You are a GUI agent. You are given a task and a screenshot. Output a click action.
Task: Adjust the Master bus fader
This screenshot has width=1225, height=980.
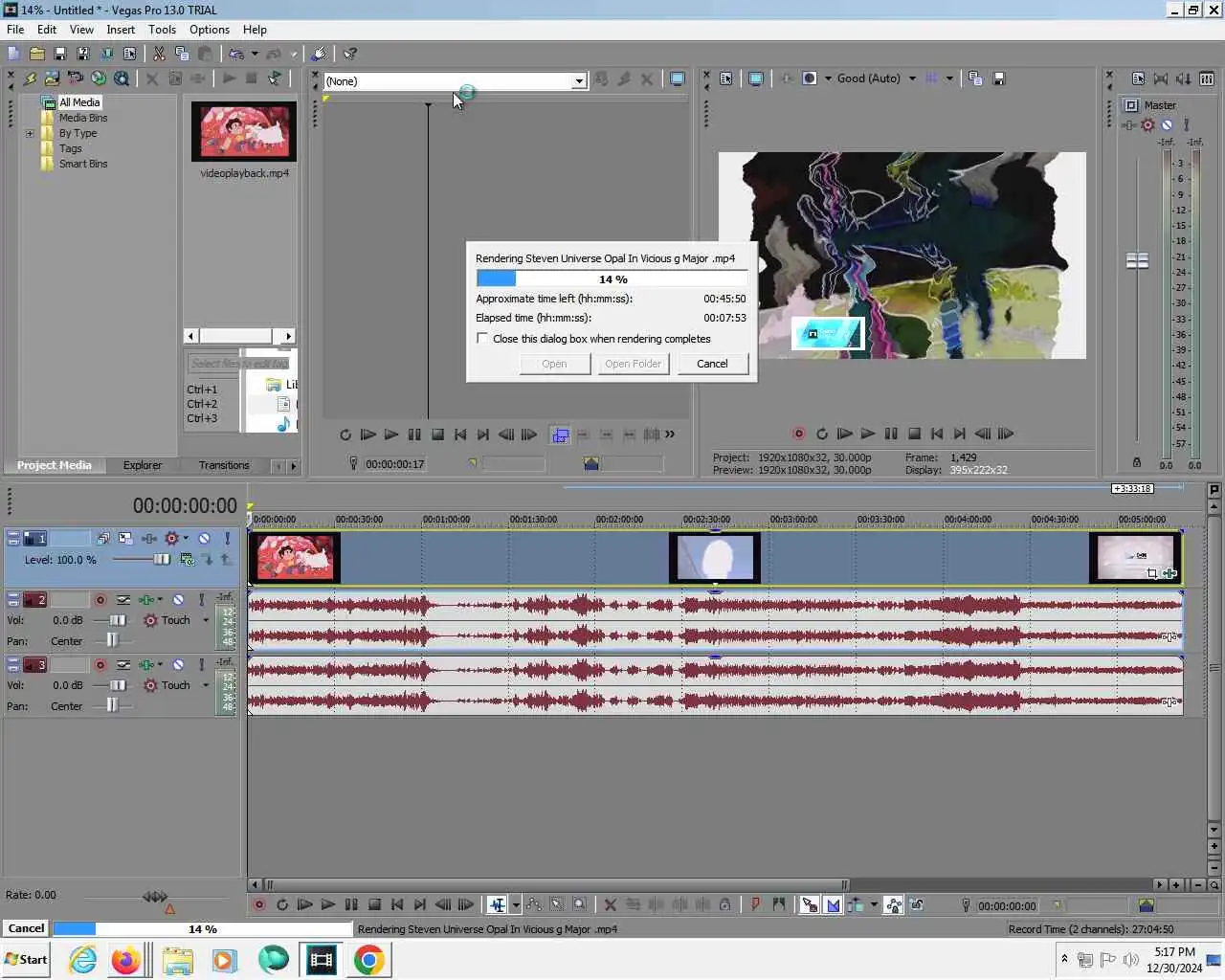[1137, 260]
